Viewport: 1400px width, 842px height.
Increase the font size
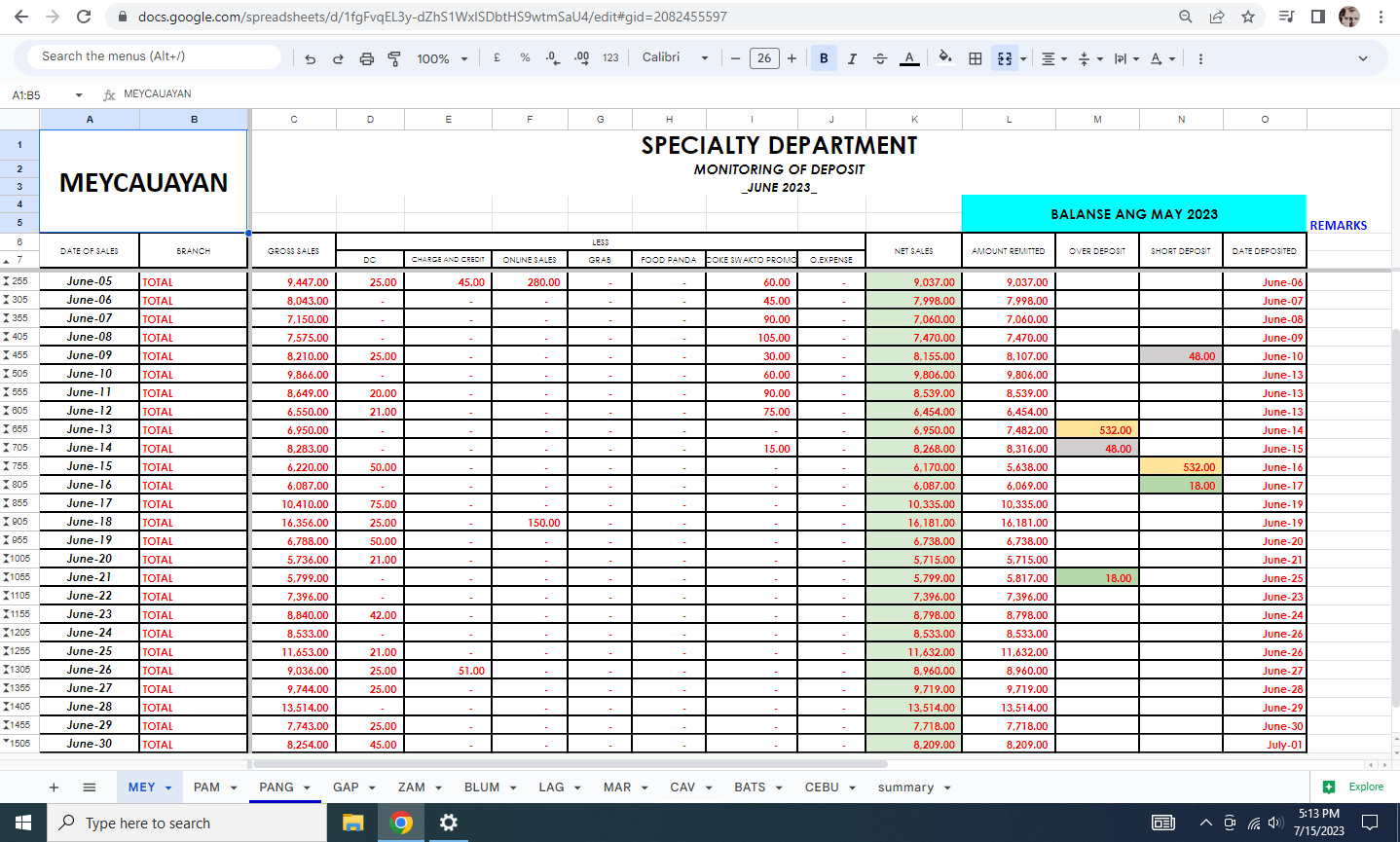(792, 58)
